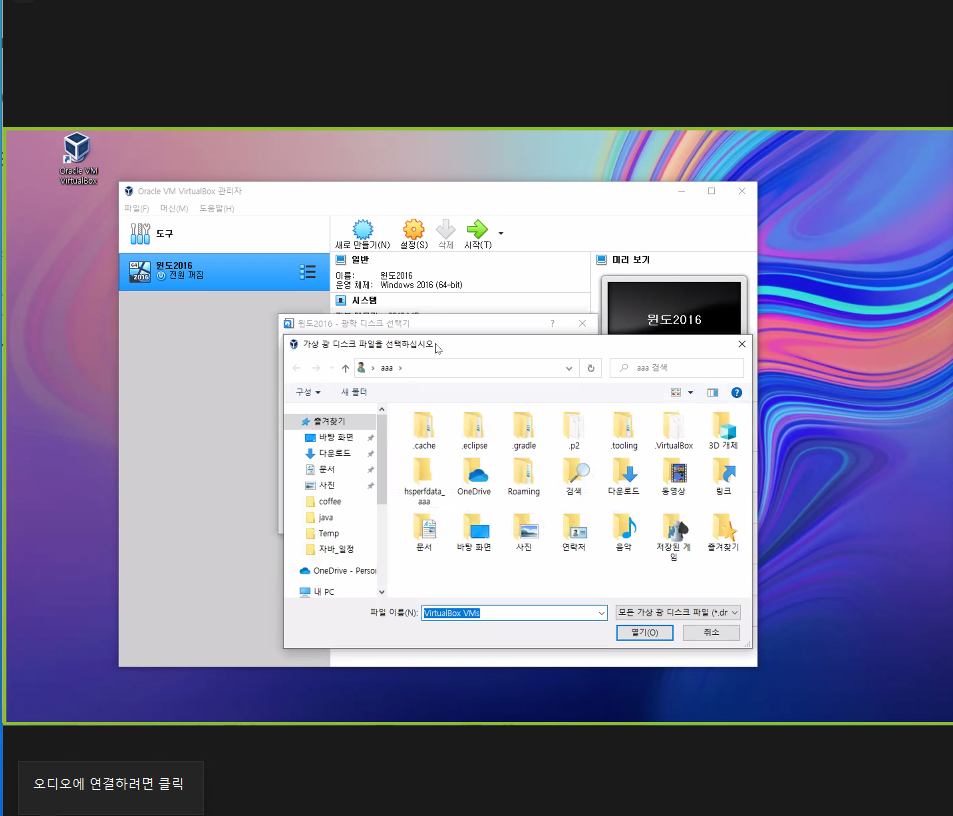Select the java folder in navigation pane
Screen dimensions: 953x816
(x=325, y=517)
